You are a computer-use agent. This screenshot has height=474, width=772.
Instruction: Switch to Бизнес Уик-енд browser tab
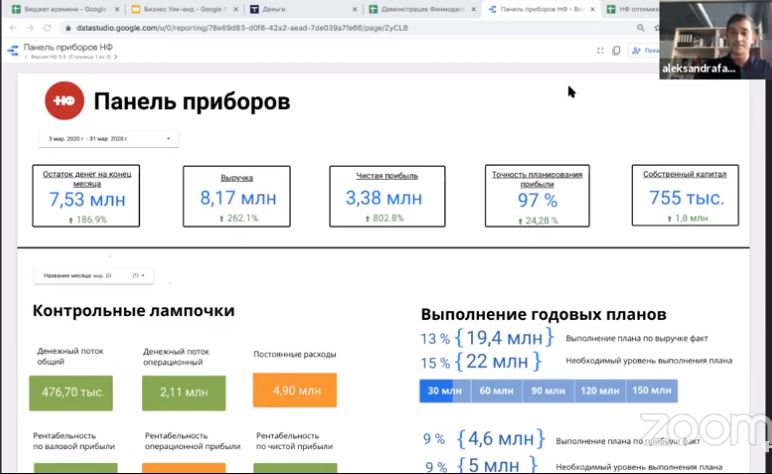185,9
